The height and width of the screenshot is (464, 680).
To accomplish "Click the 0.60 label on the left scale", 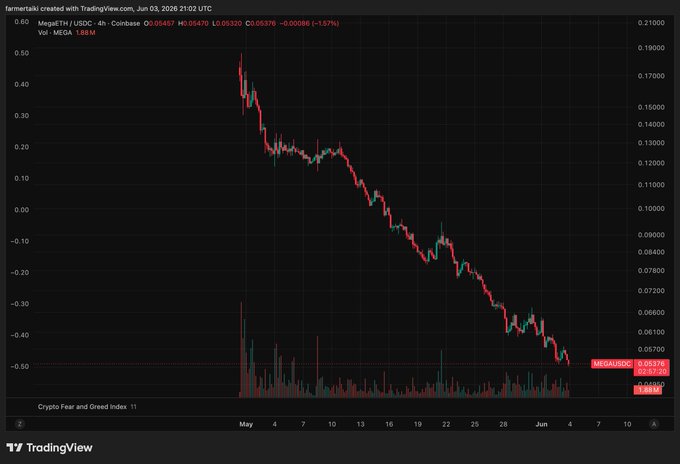I will click(x=22, y=22).
